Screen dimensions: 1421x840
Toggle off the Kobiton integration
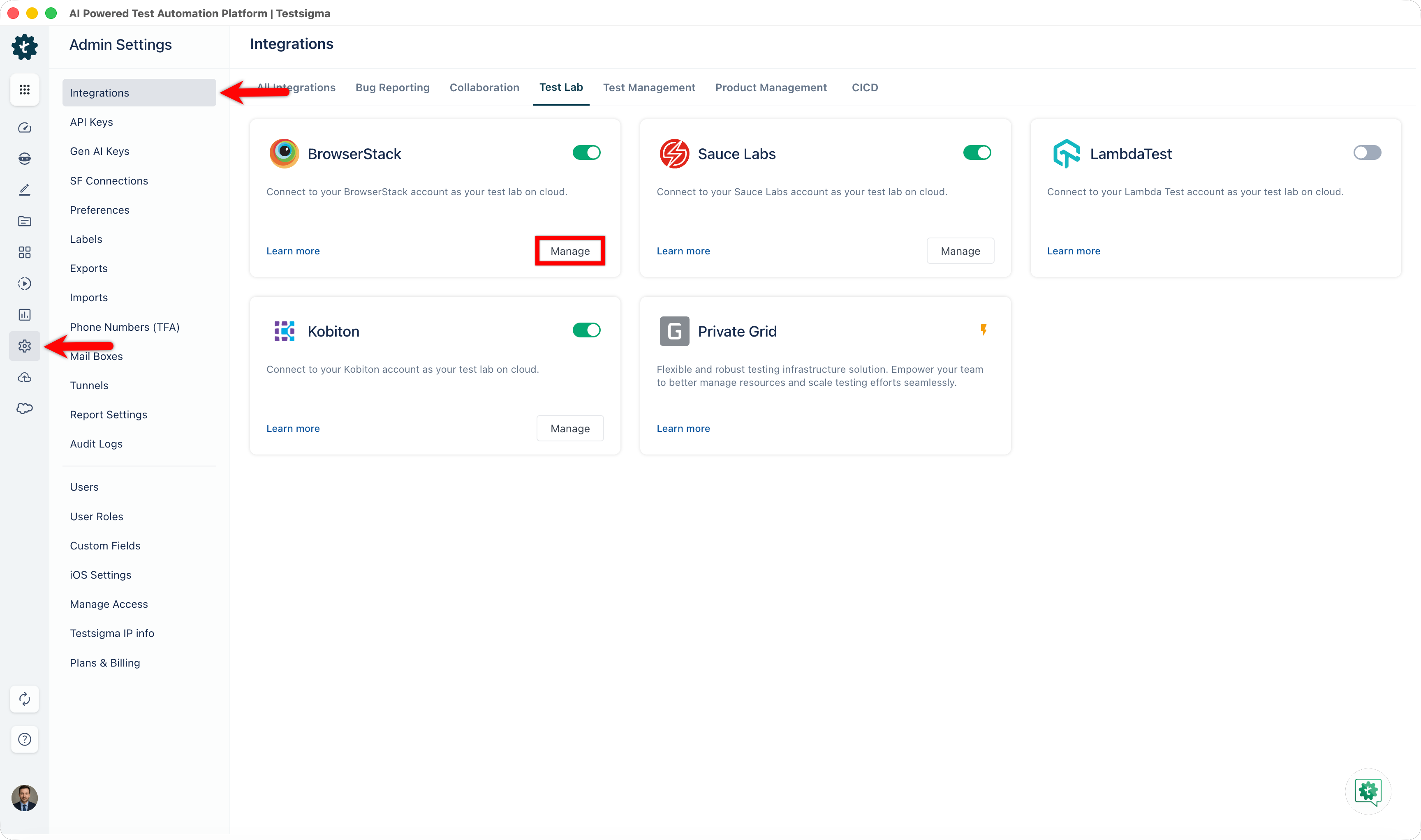pyautogui.click(x=586, y=330)
